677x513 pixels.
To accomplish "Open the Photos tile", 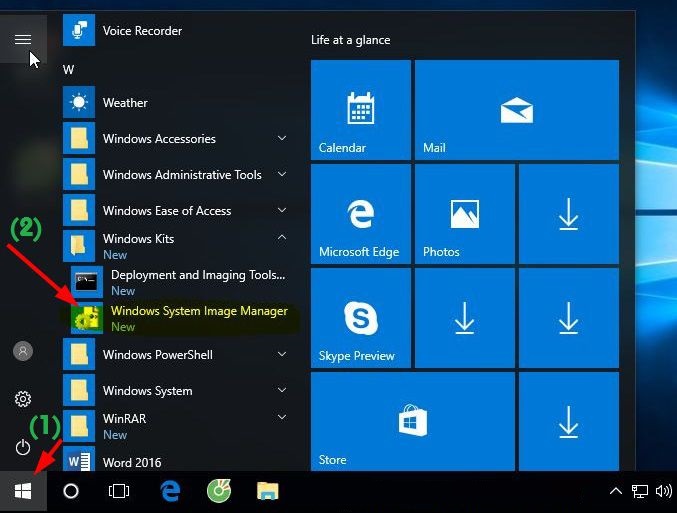I will point(465,214).
